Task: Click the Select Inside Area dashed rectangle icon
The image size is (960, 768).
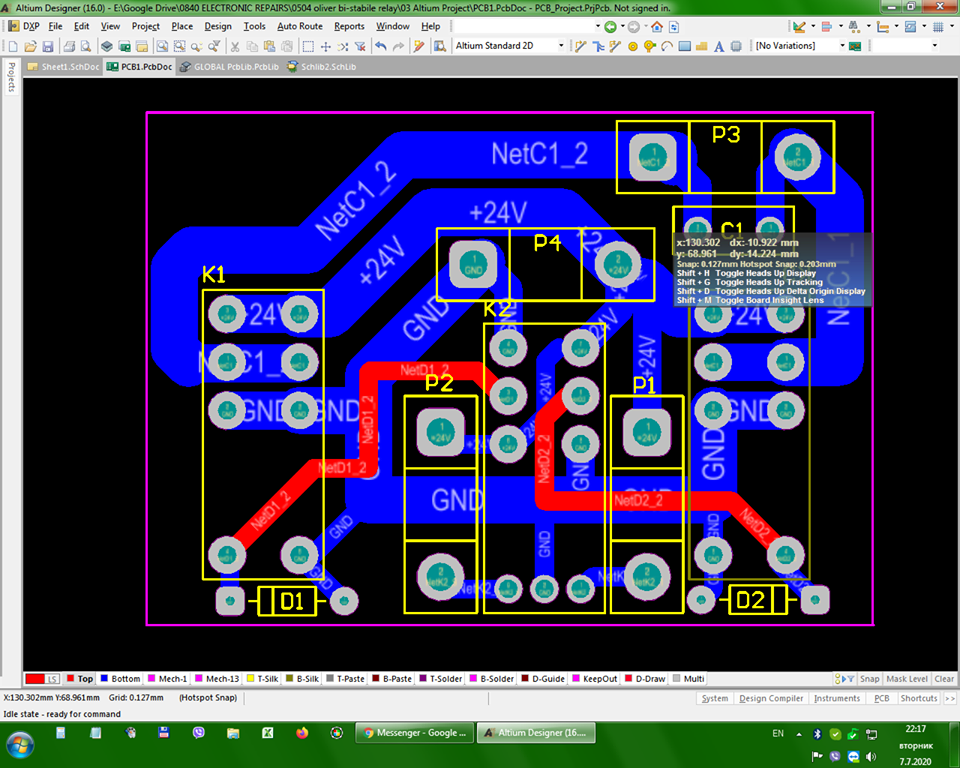Action: pyautogui.click(x=308, y=46)
